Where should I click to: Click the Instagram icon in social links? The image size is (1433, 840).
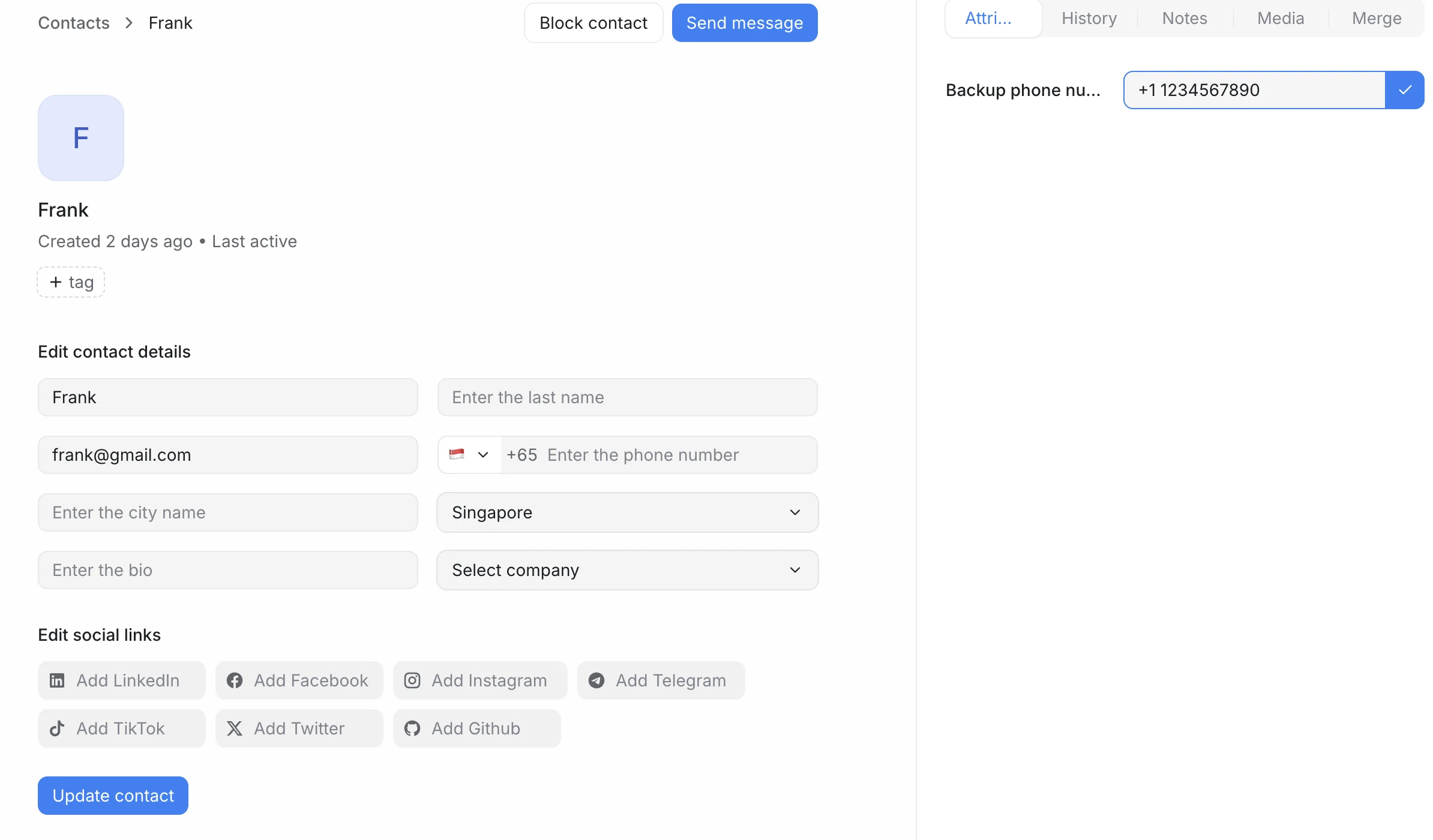pyautogui.click(x=412, y=680)
